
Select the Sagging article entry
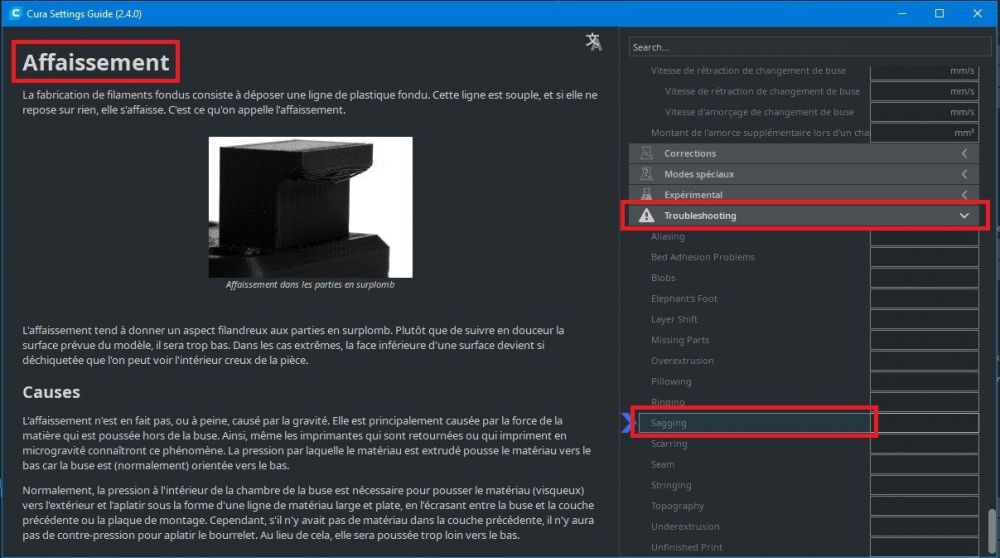[x=753, y=423]
